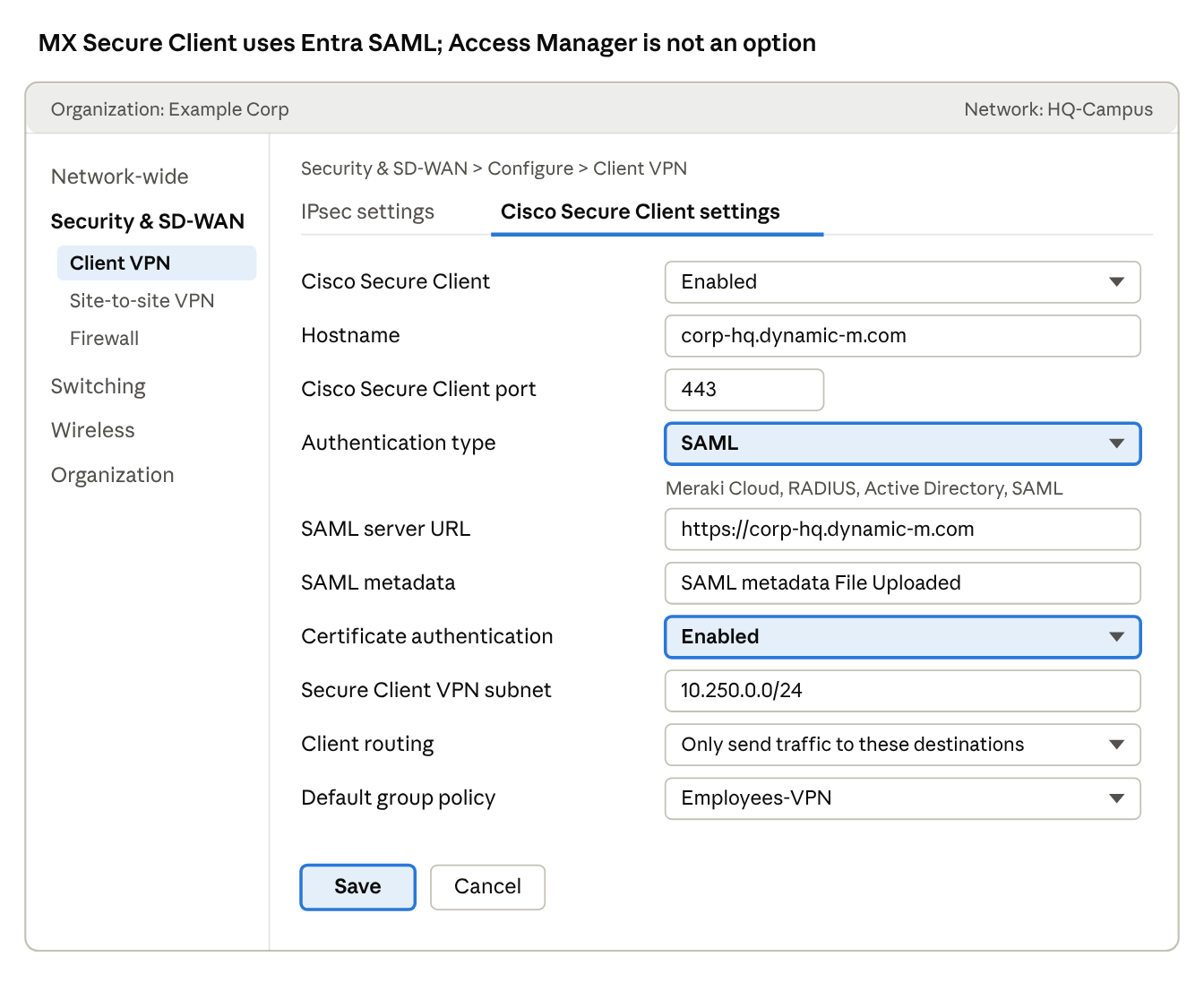Switch to the IPsec settings tab

click(367, 211)
